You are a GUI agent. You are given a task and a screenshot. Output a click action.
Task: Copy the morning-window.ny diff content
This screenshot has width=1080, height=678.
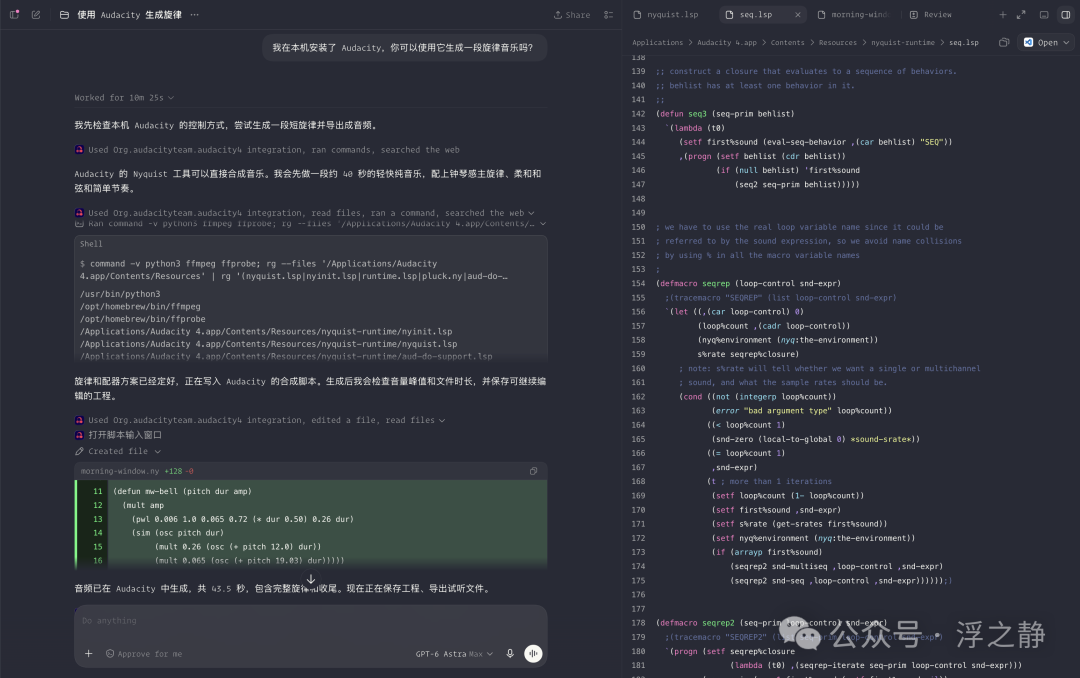click(533, 471)
